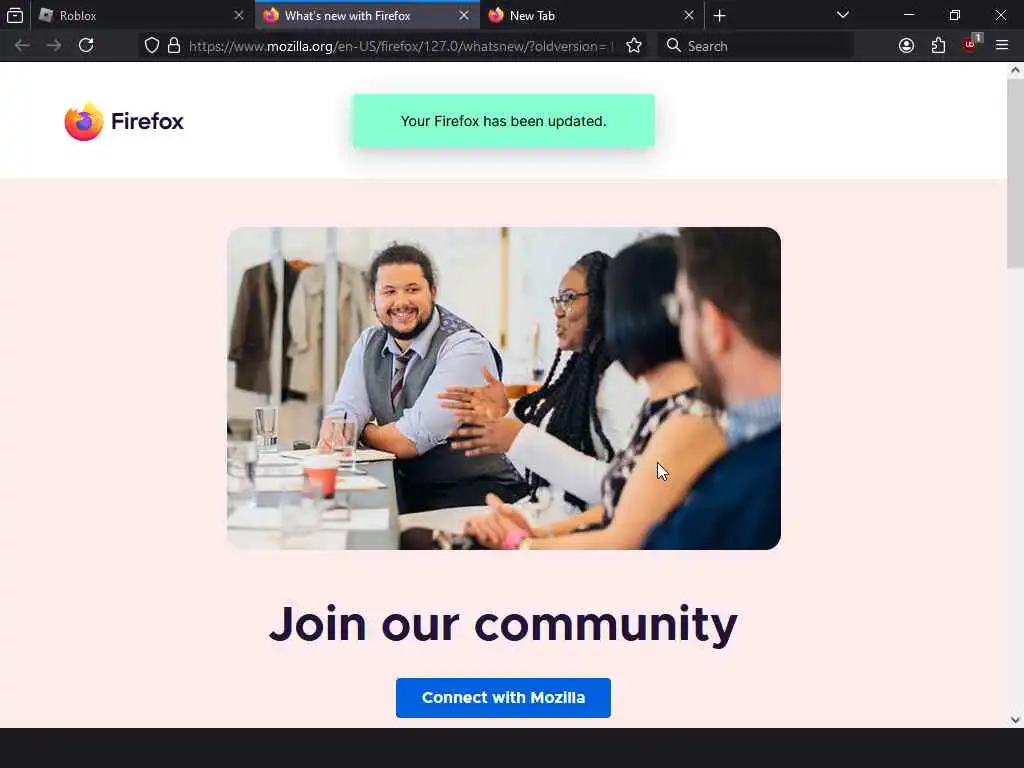
Task: Bookmark this page with the star icon
Action: click(633, 45)
